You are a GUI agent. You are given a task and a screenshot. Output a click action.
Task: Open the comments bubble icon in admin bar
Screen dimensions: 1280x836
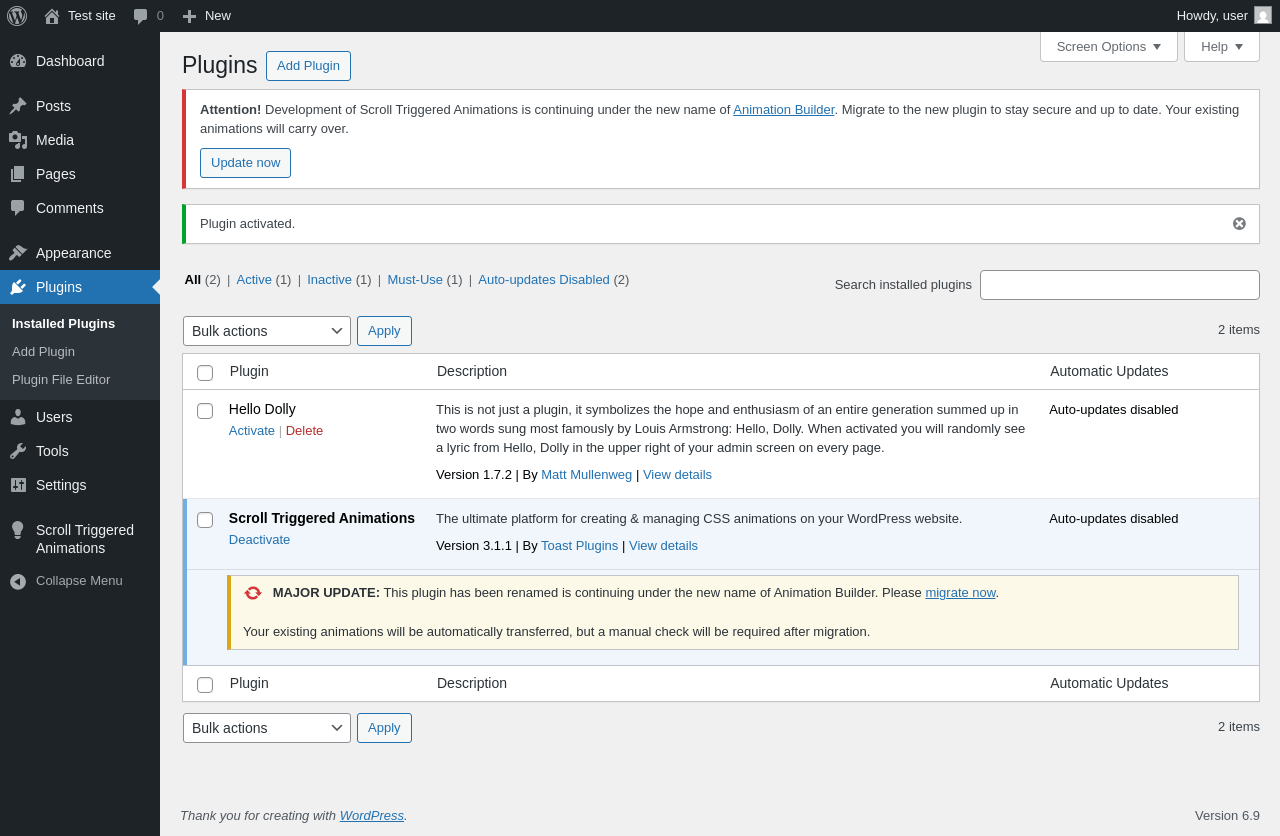[141, 16]
